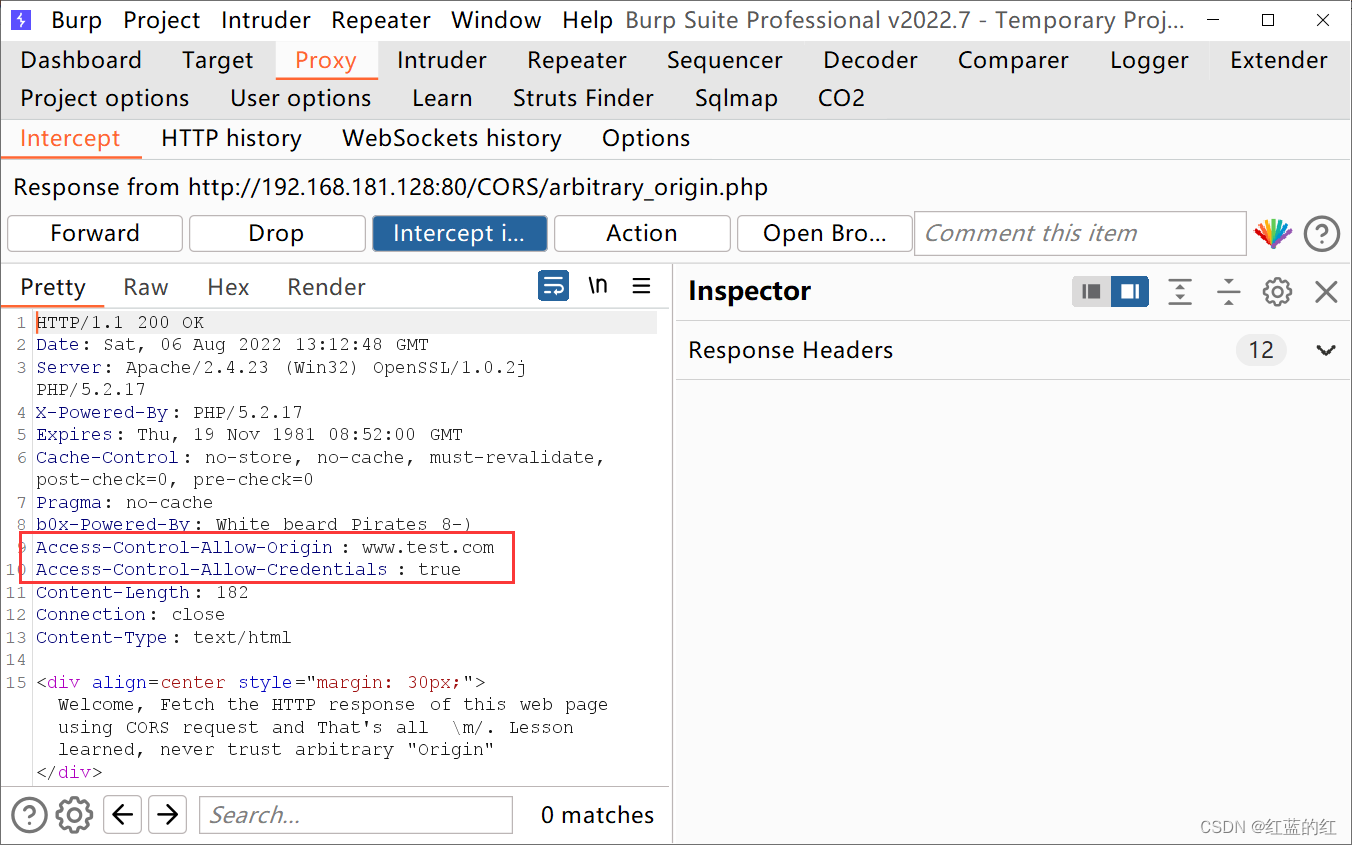Expand all Inspector sections icon
Image resolution: width=1352 pixels, height=845 pixels.
click(1180, 292)
